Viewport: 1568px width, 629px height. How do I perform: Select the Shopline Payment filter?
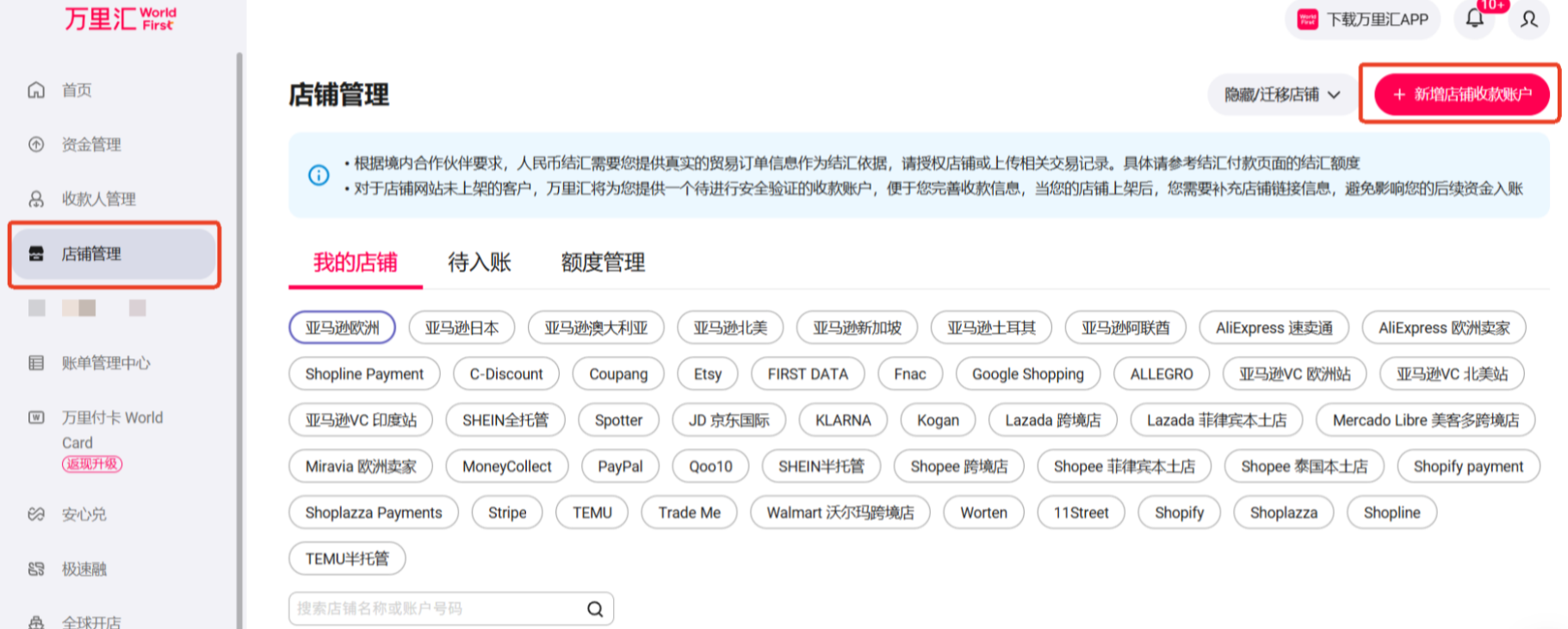click(x=364, y=374)
